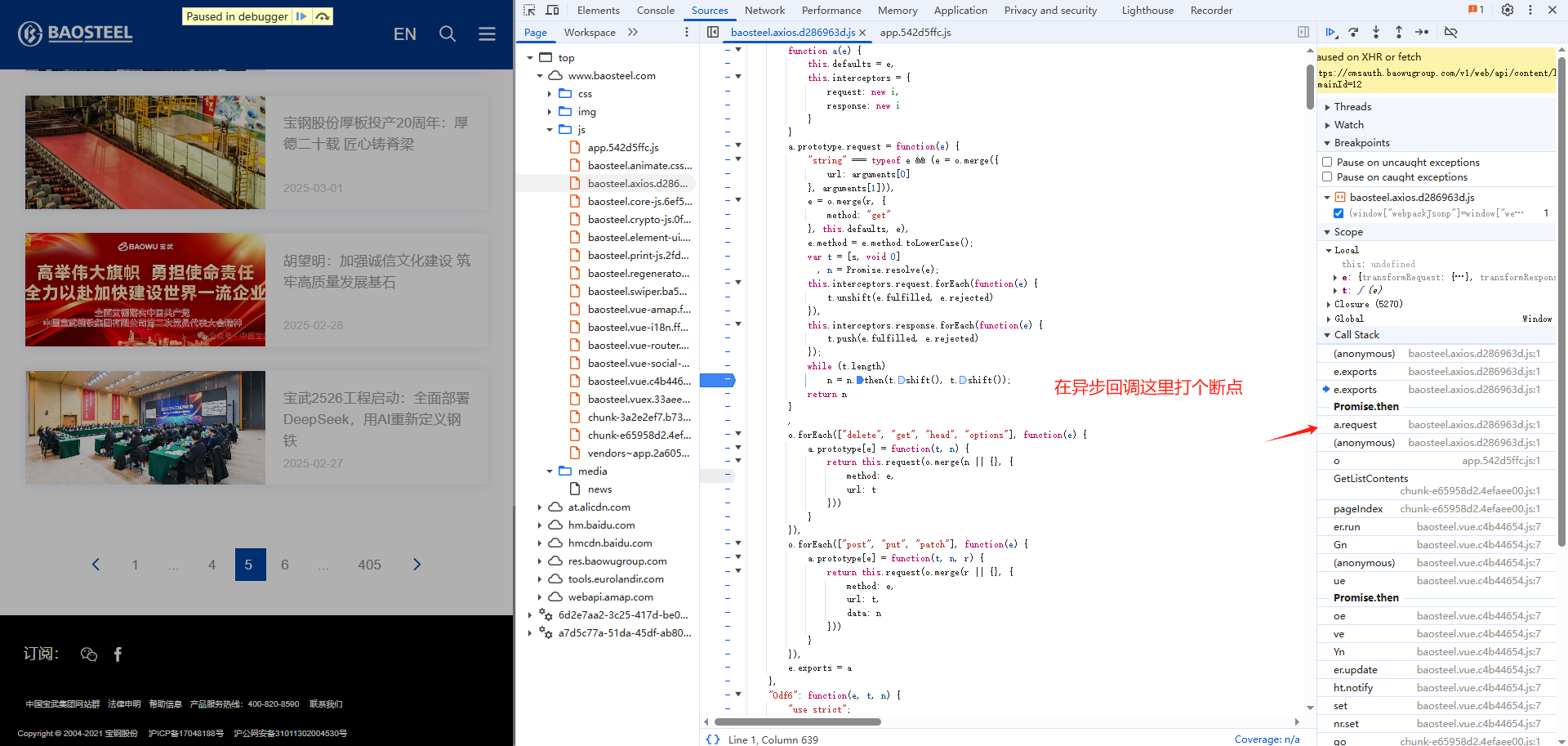Collapse the Scope section
The height and width of the screenshot is (746, 1568).
[1347, 231]
